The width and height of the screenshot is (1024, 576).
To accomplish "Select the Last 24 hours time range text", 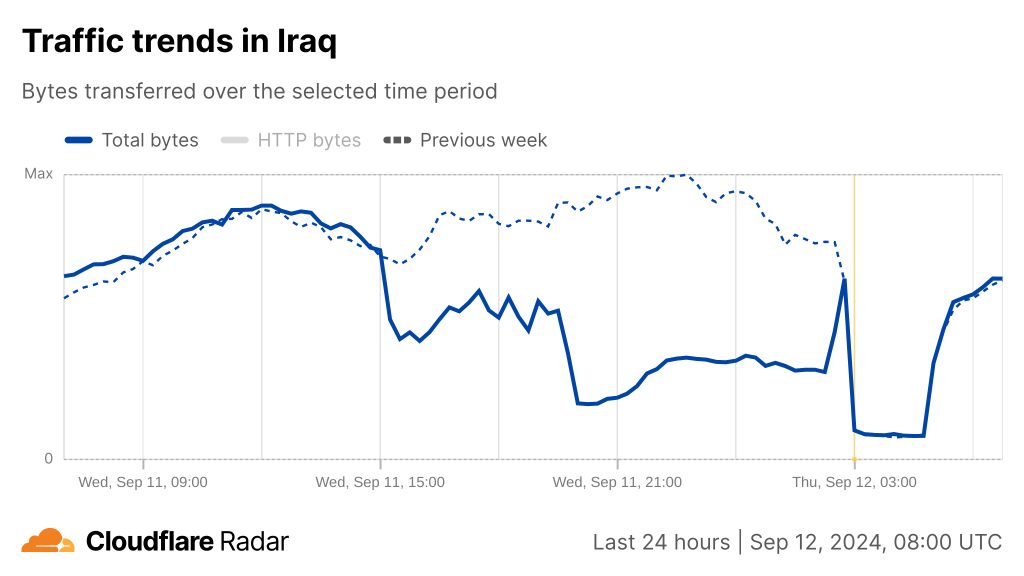I will click(x=661, y=542).
